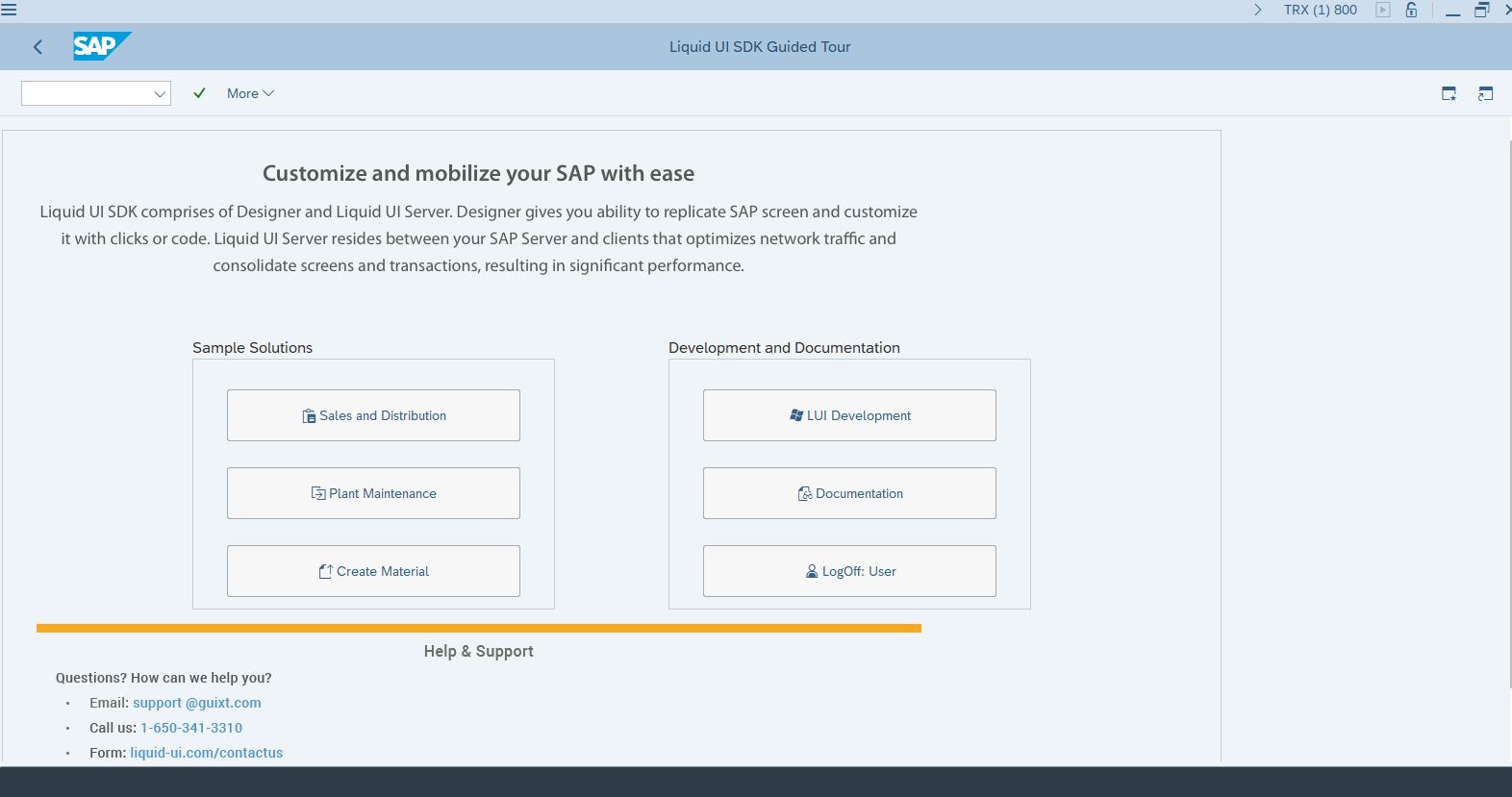The width and height of the screenshot is (1512, 797).
Task: Expand the right chevron near TRX
Action: 1257,10
